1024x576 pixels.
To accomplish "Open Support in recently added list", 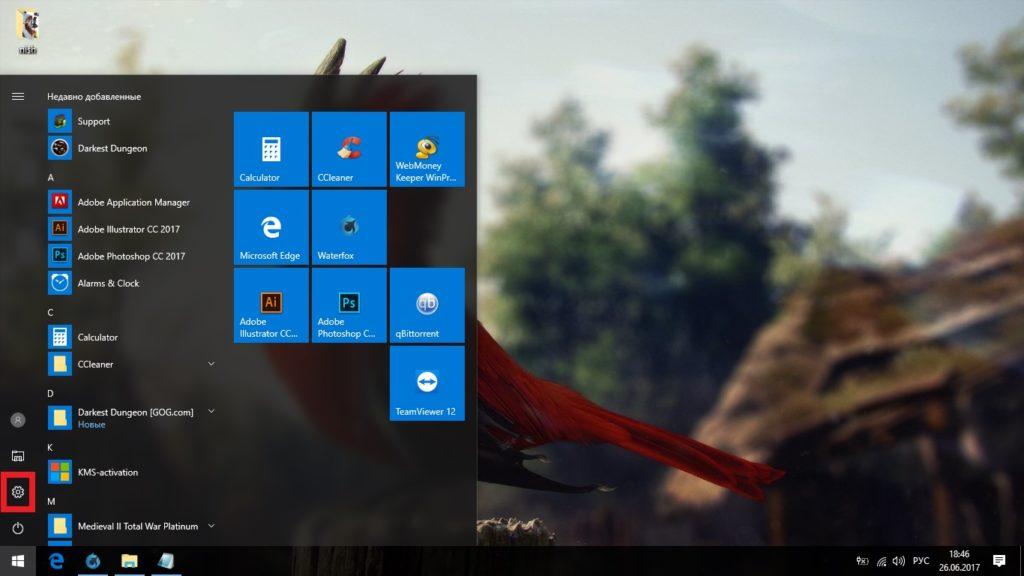I will [131, 121].
